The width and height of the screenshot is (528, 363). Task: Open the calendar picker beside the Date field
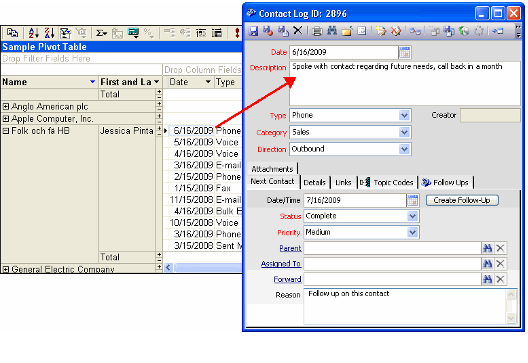405,53
